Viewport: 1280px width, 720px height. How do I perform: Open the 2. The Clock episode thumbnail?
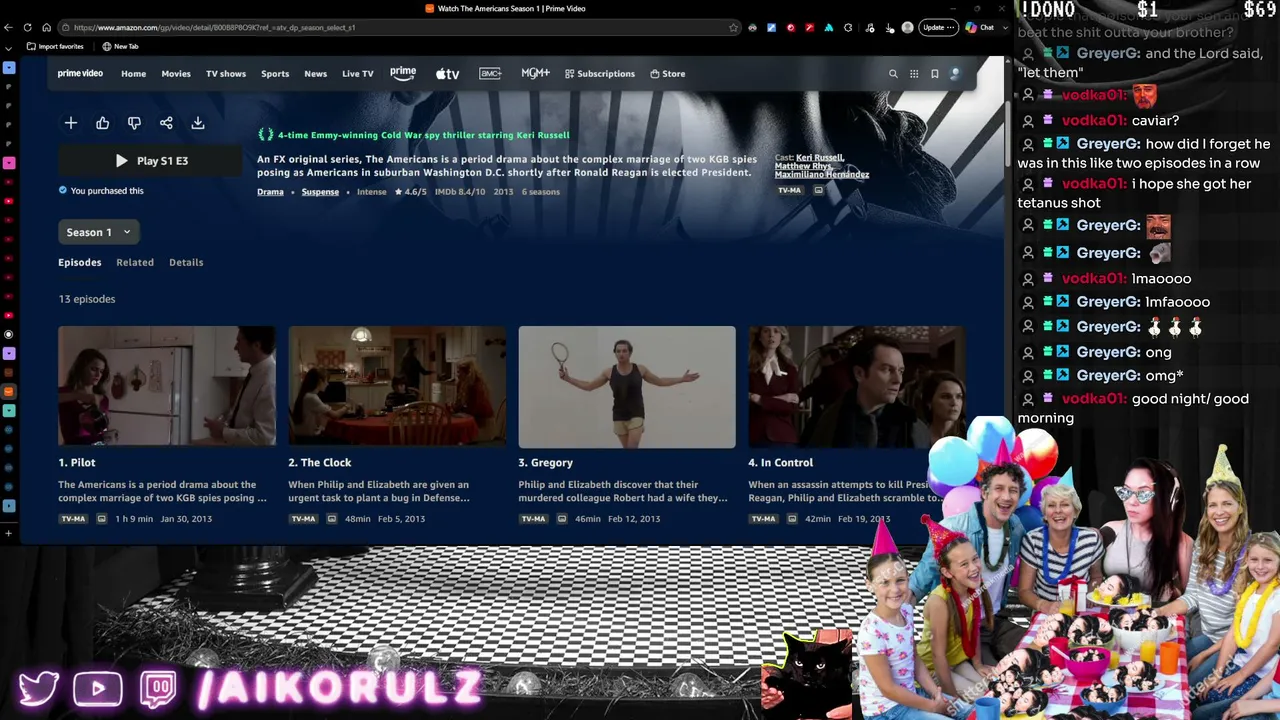397,386
